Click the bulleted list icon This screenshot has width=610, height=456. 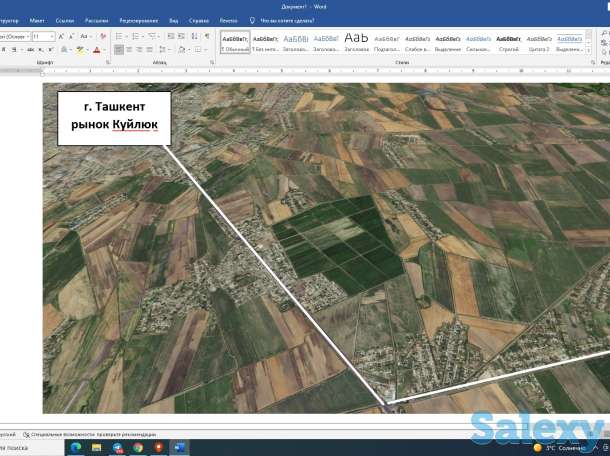118,36
